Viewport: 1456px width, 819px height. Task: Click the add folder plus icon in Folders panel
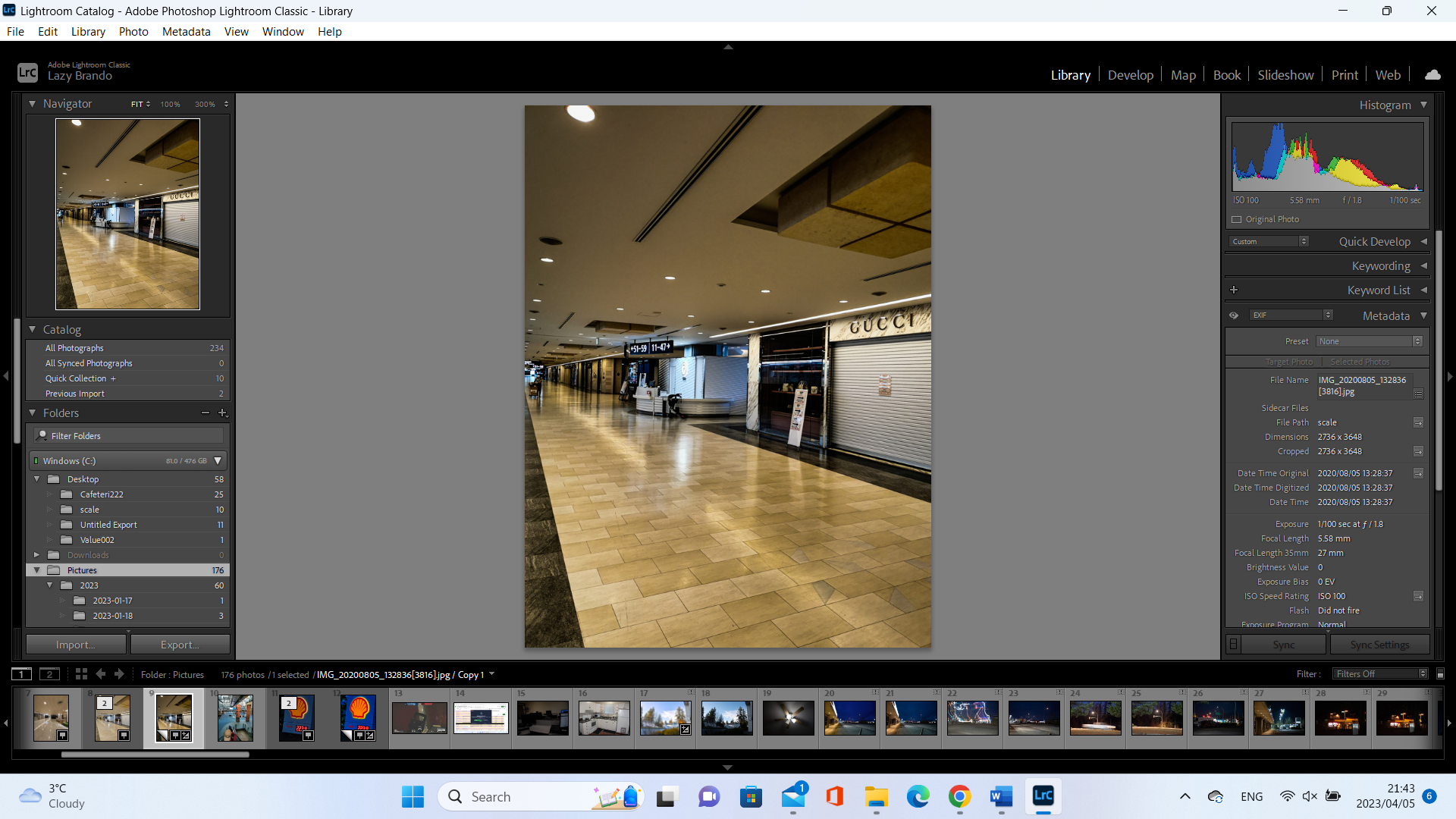click(222, 413)
